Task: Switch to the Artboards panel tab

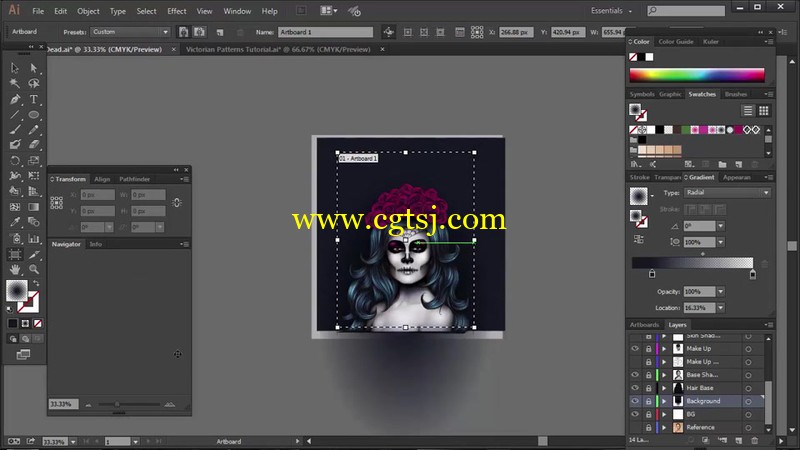Action: click(644, 325)
